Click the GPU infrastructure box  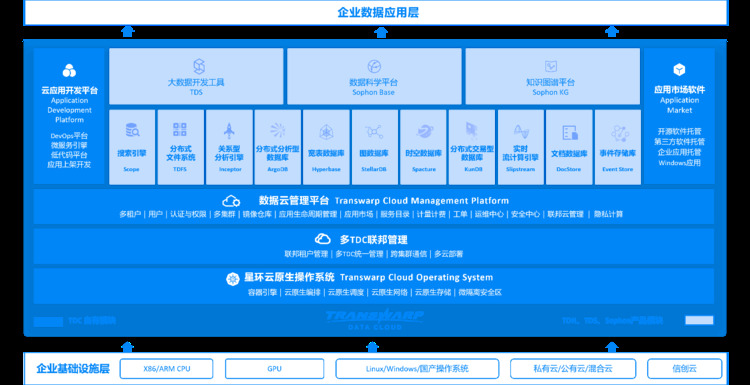point(275,369)
